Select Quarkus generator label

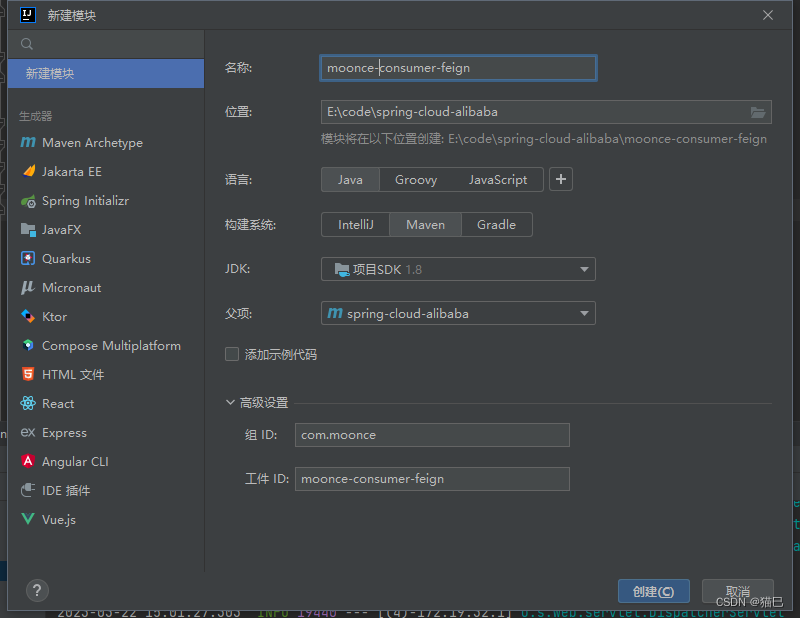pos(66,259)
